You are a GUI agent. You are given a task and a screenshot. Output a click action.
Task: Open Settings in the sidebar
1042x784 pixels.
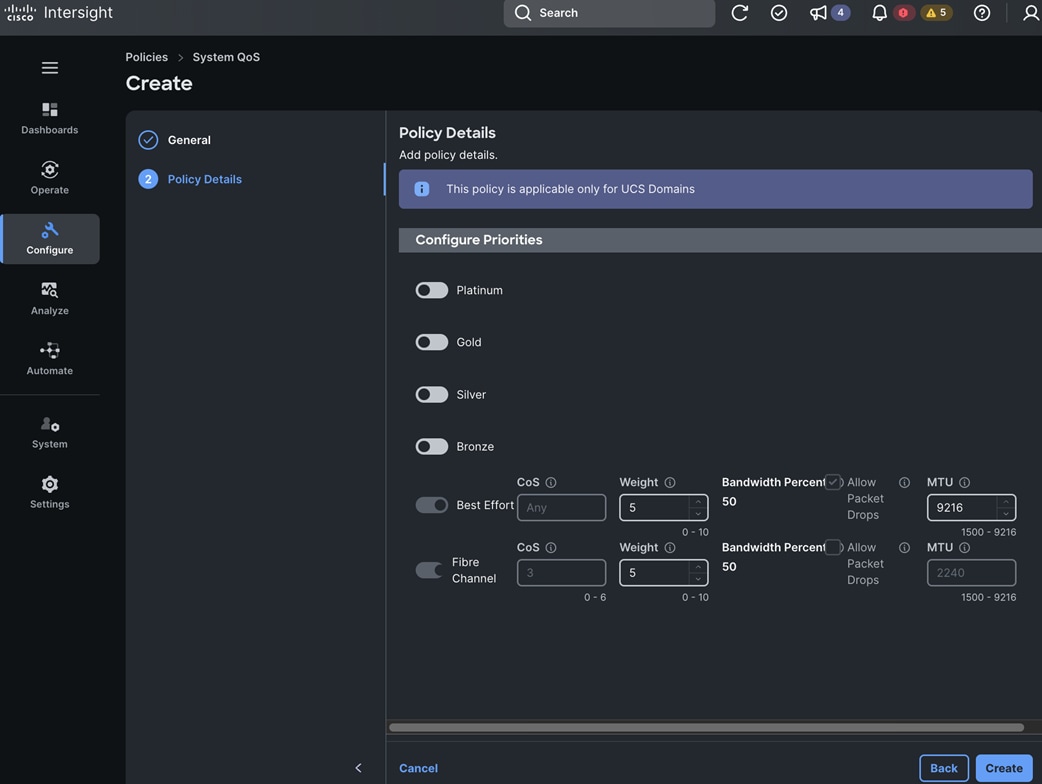[50, 492]
